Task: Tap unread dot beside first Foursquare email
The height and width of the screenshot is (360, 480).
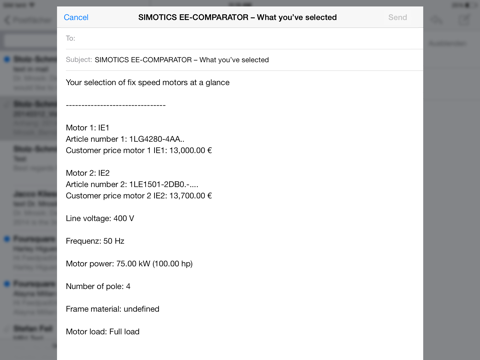Action: 7,239
